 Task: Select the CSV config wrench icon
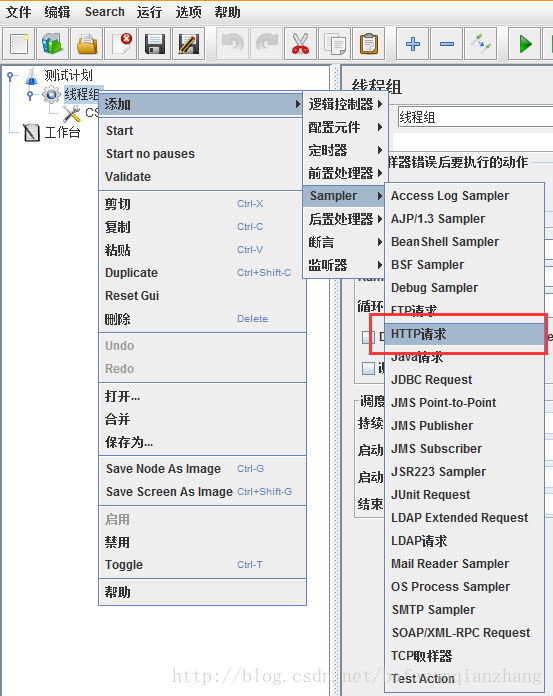point(71,113)
